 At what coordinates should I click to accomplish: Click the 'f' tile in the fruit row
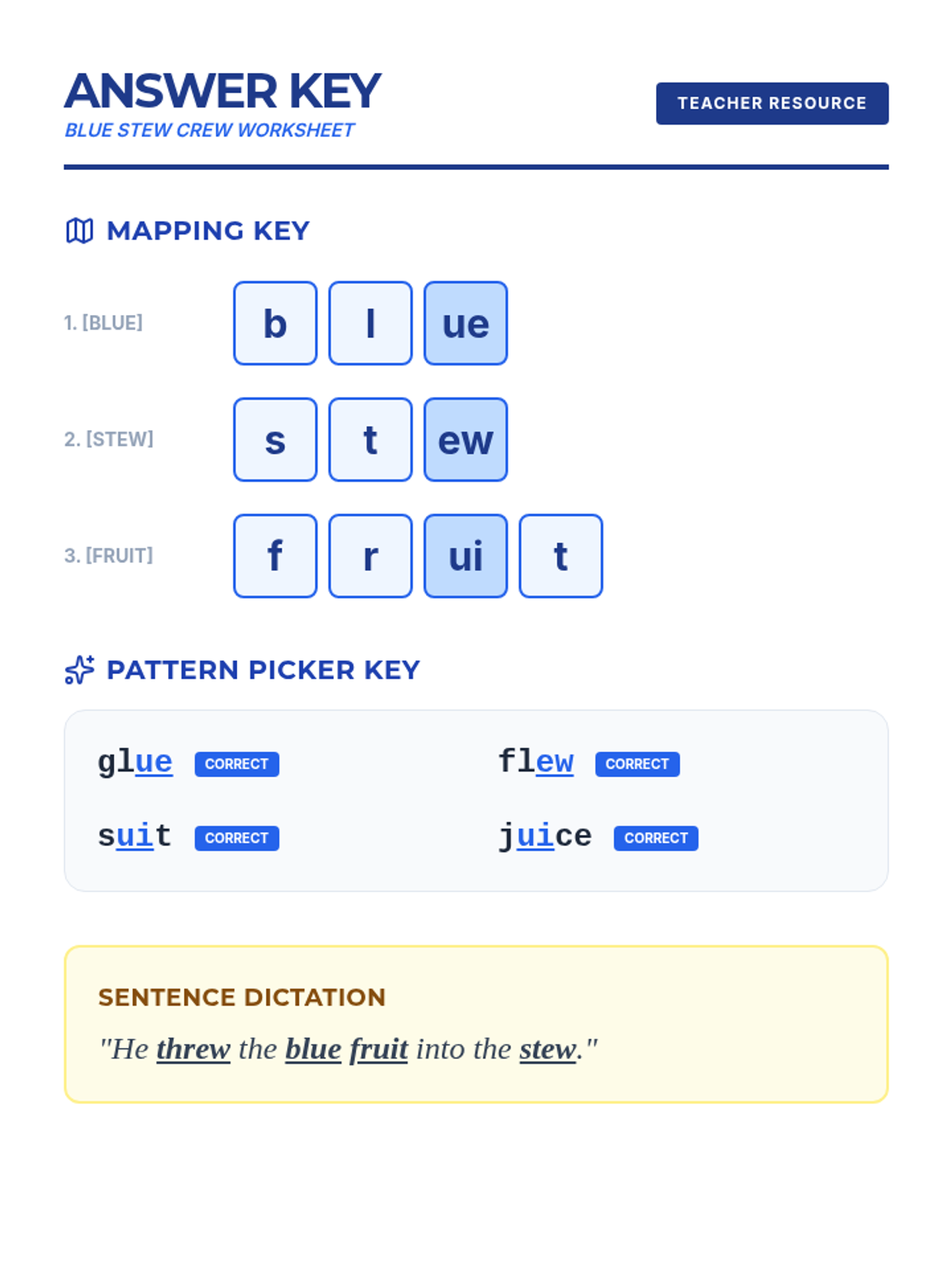pyautogui.click(x=275, y=556)
